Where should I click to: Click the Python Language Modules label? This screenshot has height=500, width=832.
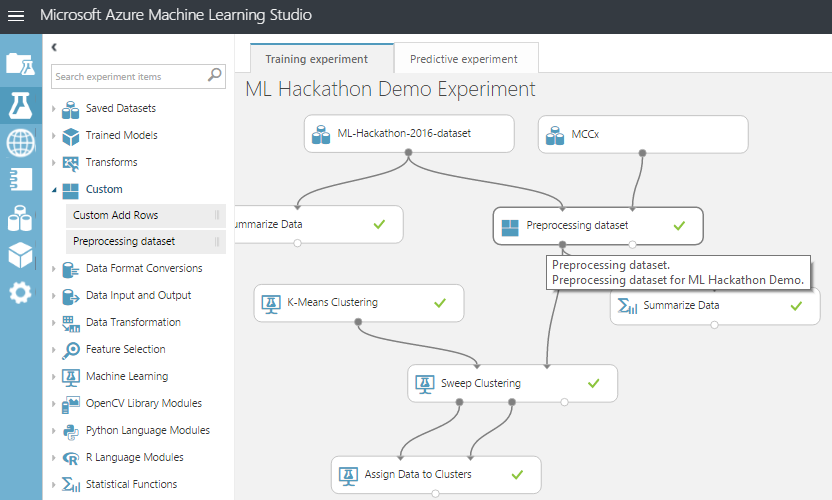point(148,430)
